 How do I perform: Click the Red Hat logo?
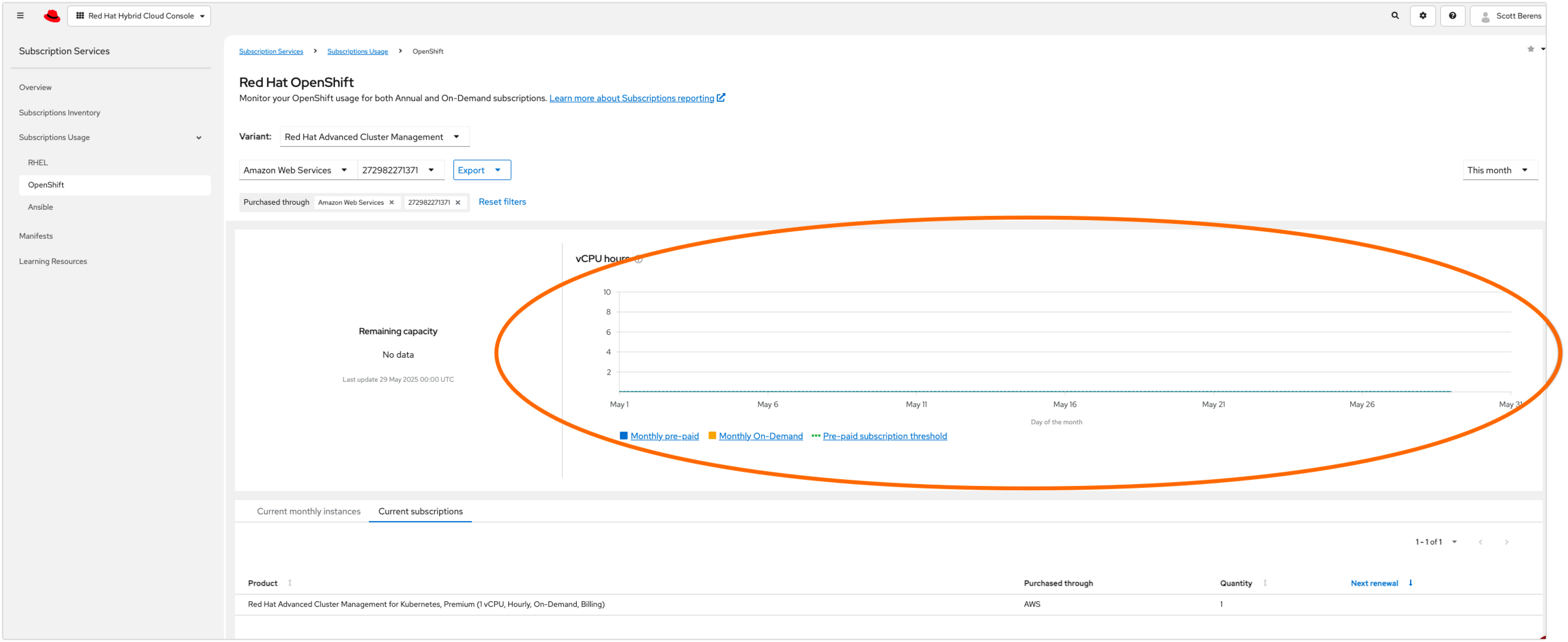tap(52, 16)
